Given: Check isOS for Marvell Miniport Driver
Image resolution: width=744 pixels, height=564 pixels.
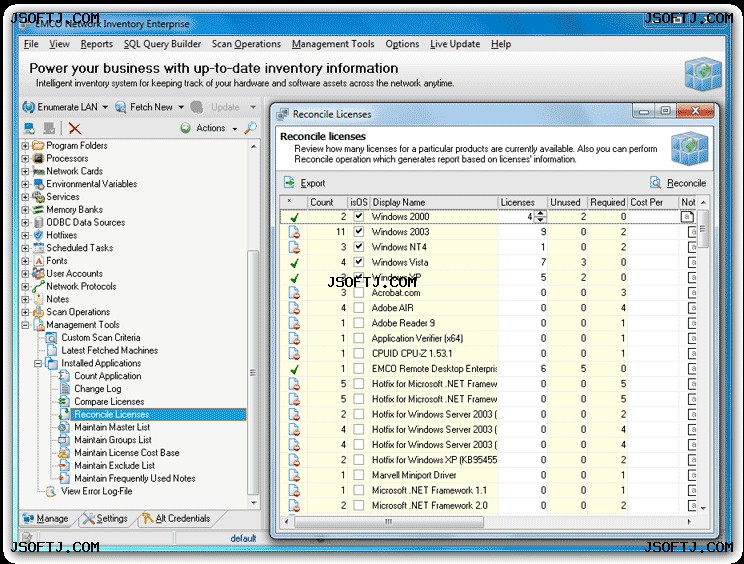Looking at the screenshot, I should [x=359, y=475].
